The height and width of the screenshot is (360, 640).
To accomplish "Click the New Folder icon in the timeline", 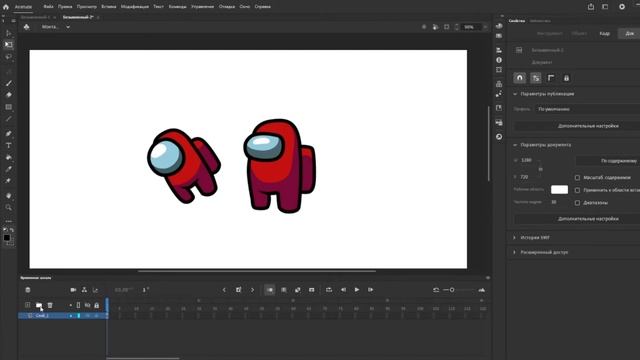I will click(x=39, y=305).
